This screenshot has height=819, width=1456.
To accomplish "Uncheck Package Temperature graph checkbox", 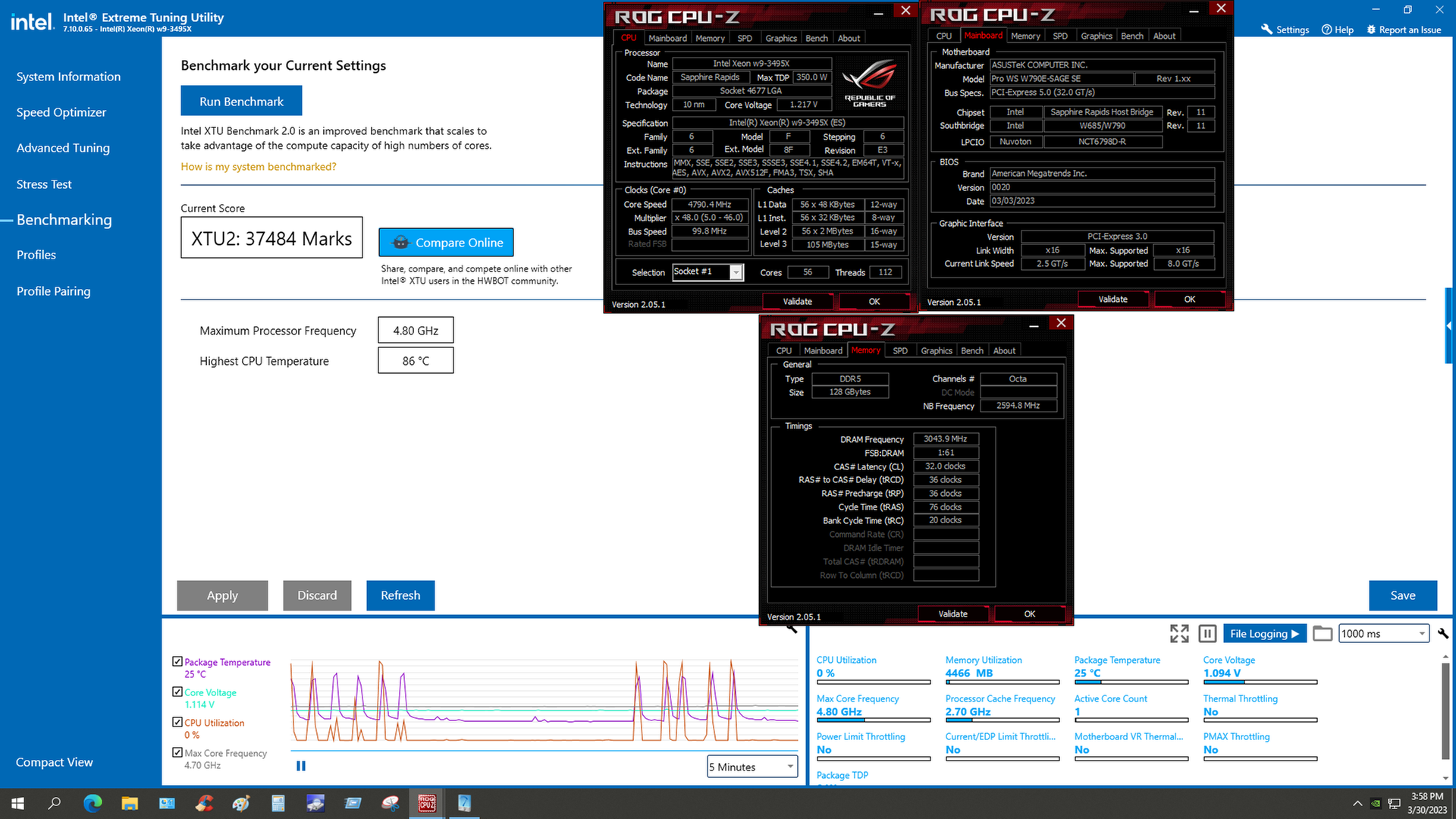I will point(177,661).
